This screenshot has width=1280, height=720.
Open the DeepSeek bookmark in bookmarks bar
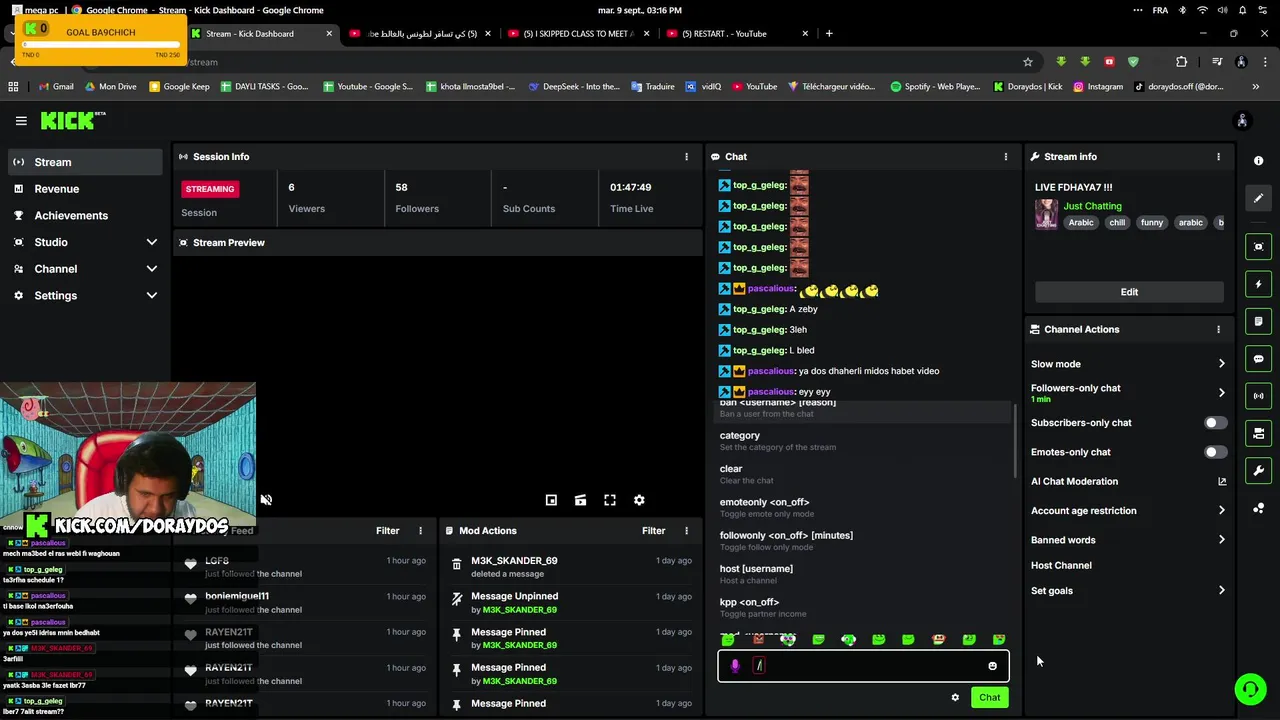(x=575, y=87)
